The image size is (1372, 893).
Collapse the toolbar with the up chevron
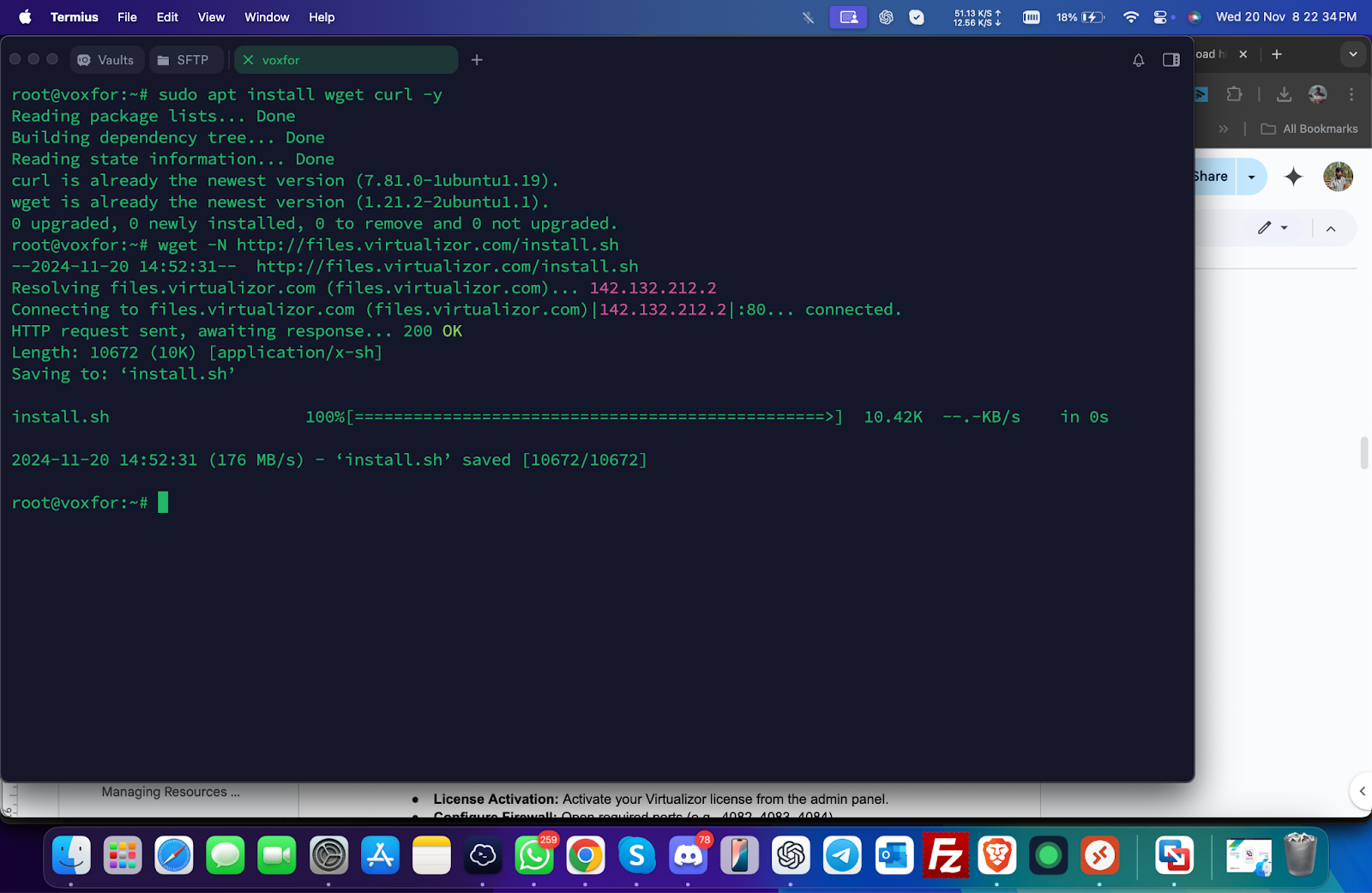[x=1330, y=227]
